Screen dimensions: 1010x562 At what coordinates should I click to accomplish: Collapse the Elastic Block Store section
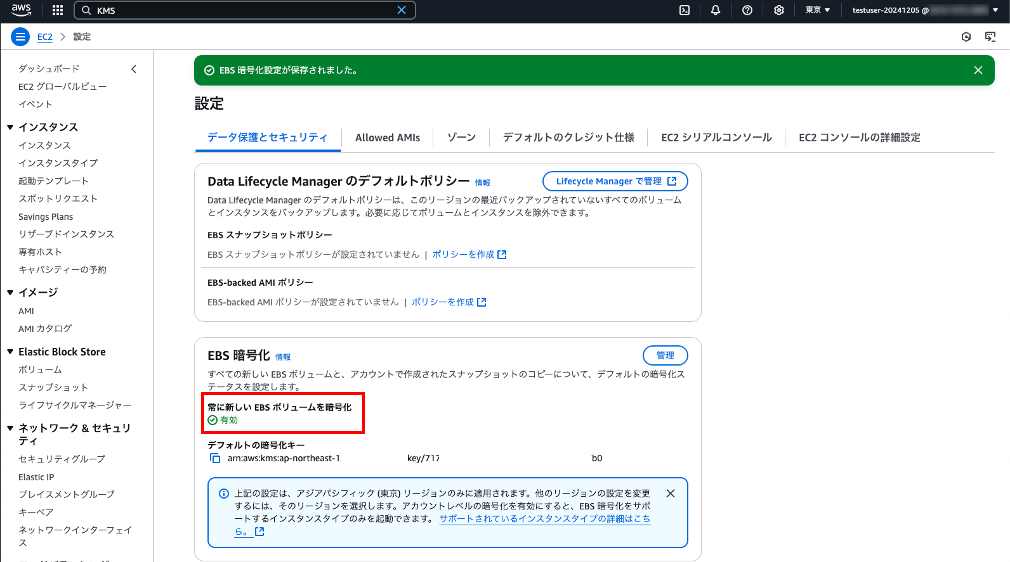pos(10,352)
